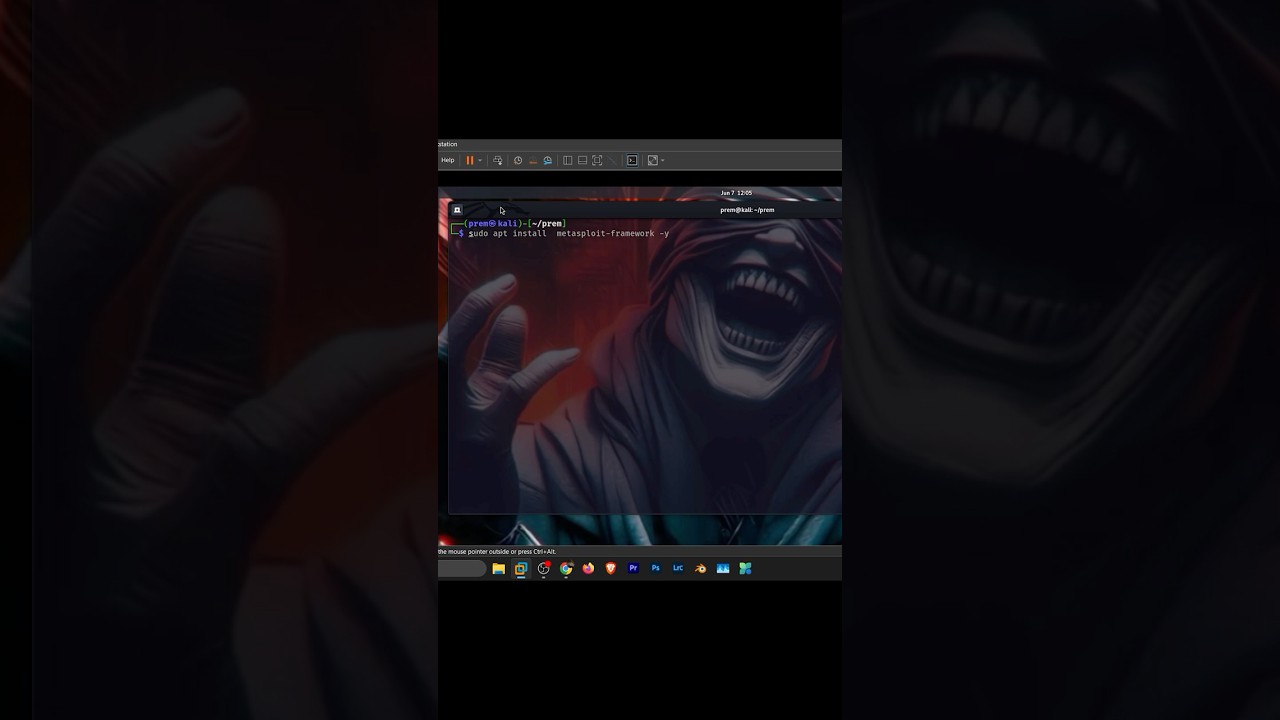The image size is (1280, 720).
Task: Click the Windows taskbar search box
Action: 462,568
